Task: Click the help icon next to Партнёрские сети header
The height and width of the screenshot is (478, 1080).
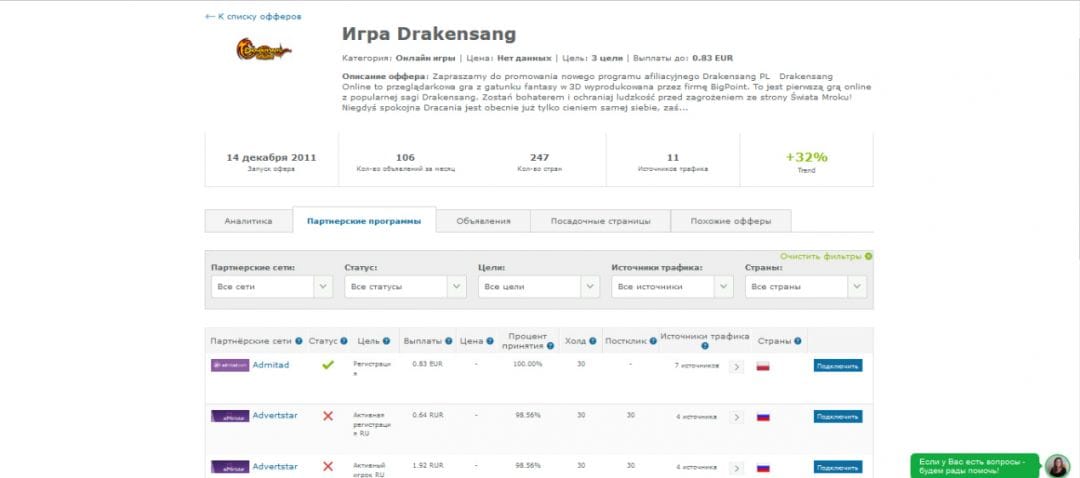Action: pyautogui.click(x=299, y=341)
